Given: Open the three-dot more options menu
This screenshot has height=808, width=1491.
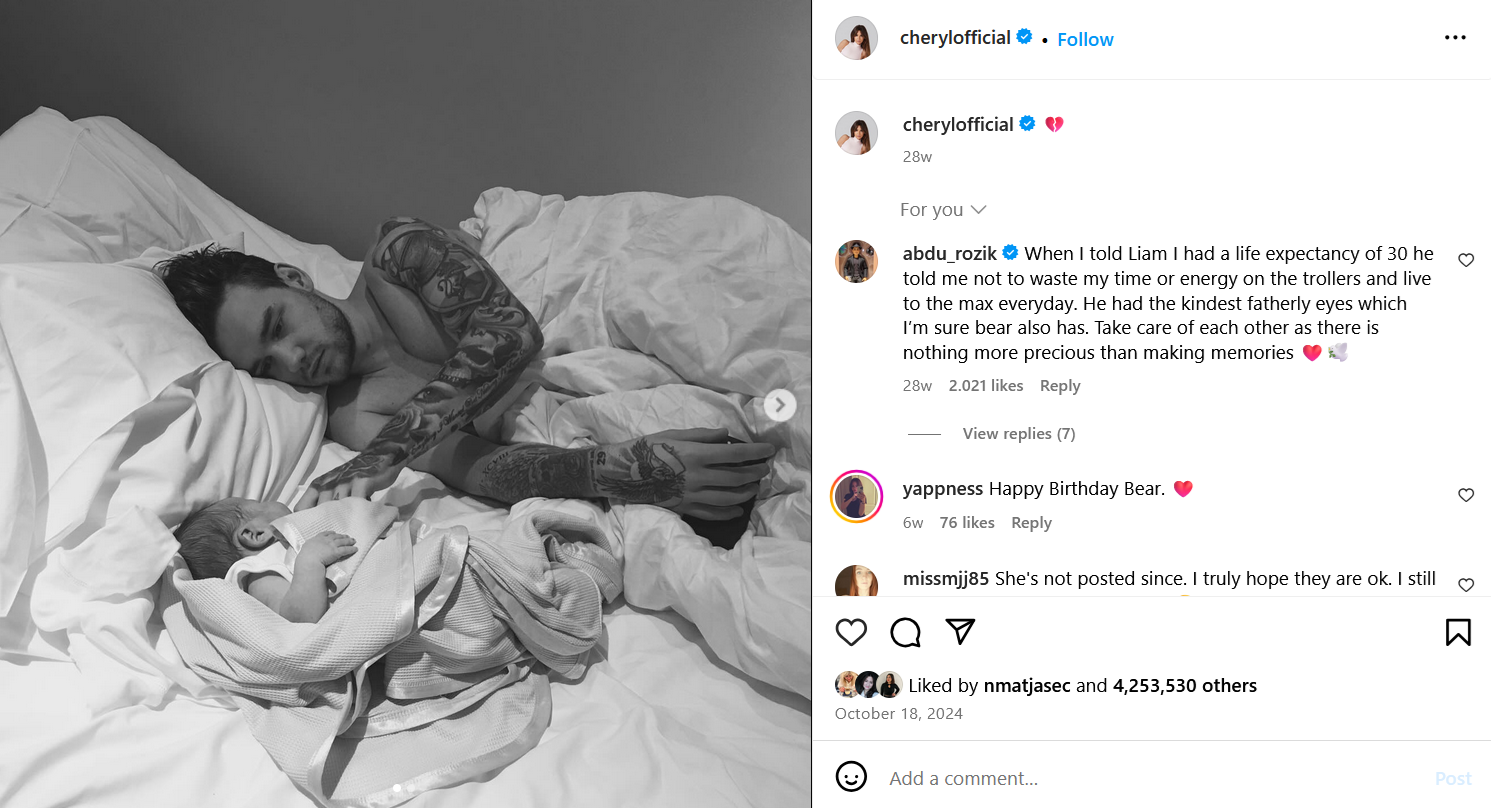Looking at the screenshot, I should 1455,38.
